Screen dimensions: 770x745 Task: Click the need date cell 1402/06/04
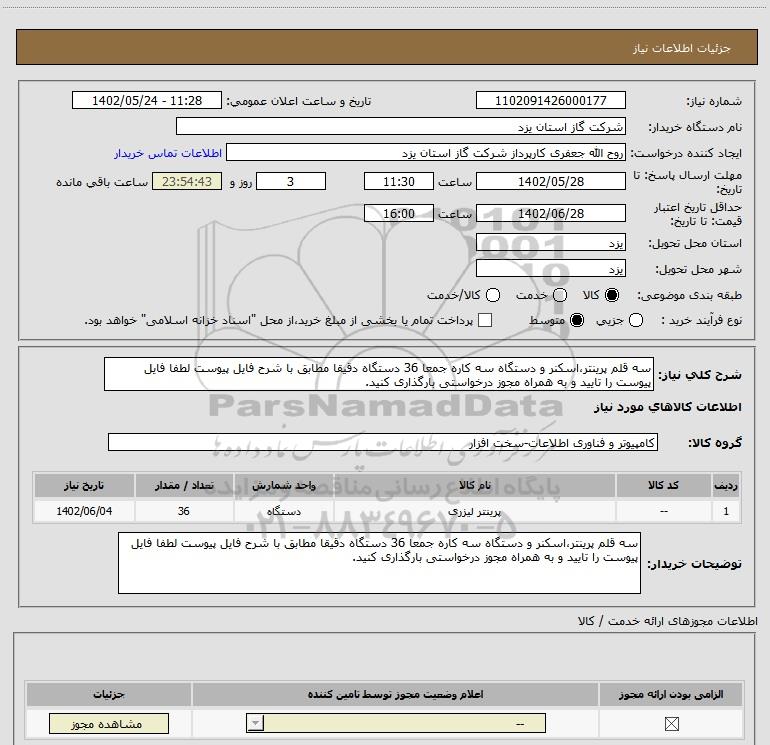(x=84, y=511)
